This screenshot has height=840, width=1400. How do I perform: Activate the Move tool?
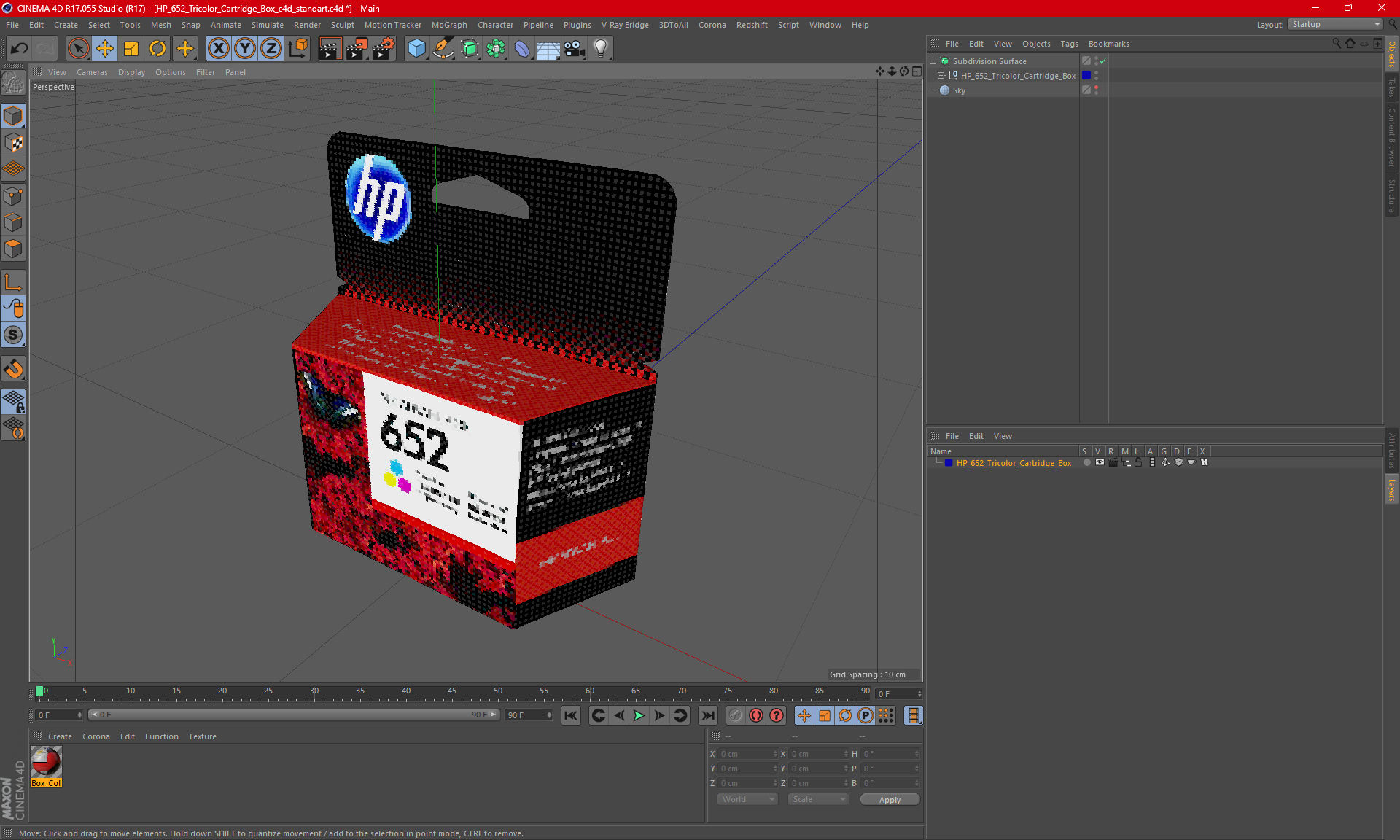[x=105, y=49]
